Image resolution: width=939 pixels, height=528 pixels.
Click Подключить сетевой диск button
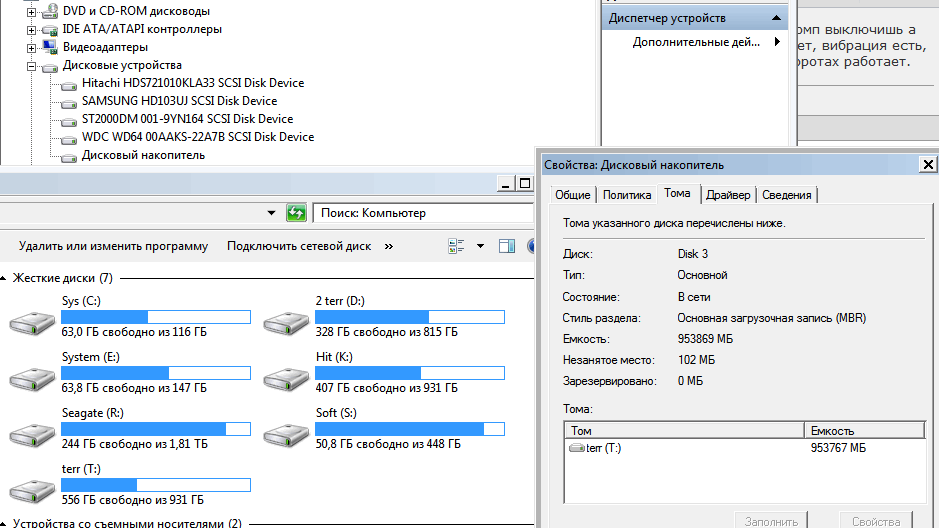pyautogui.click(x=299, y=246)
